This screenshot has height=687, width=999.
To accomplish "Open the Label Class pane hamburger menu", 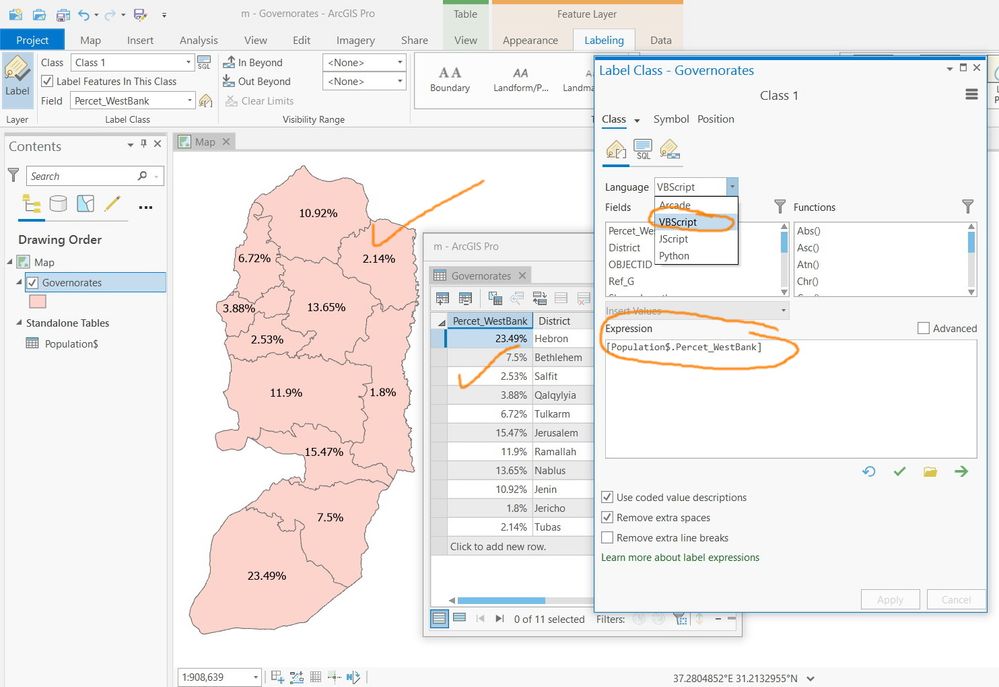I will click(971, 94).
